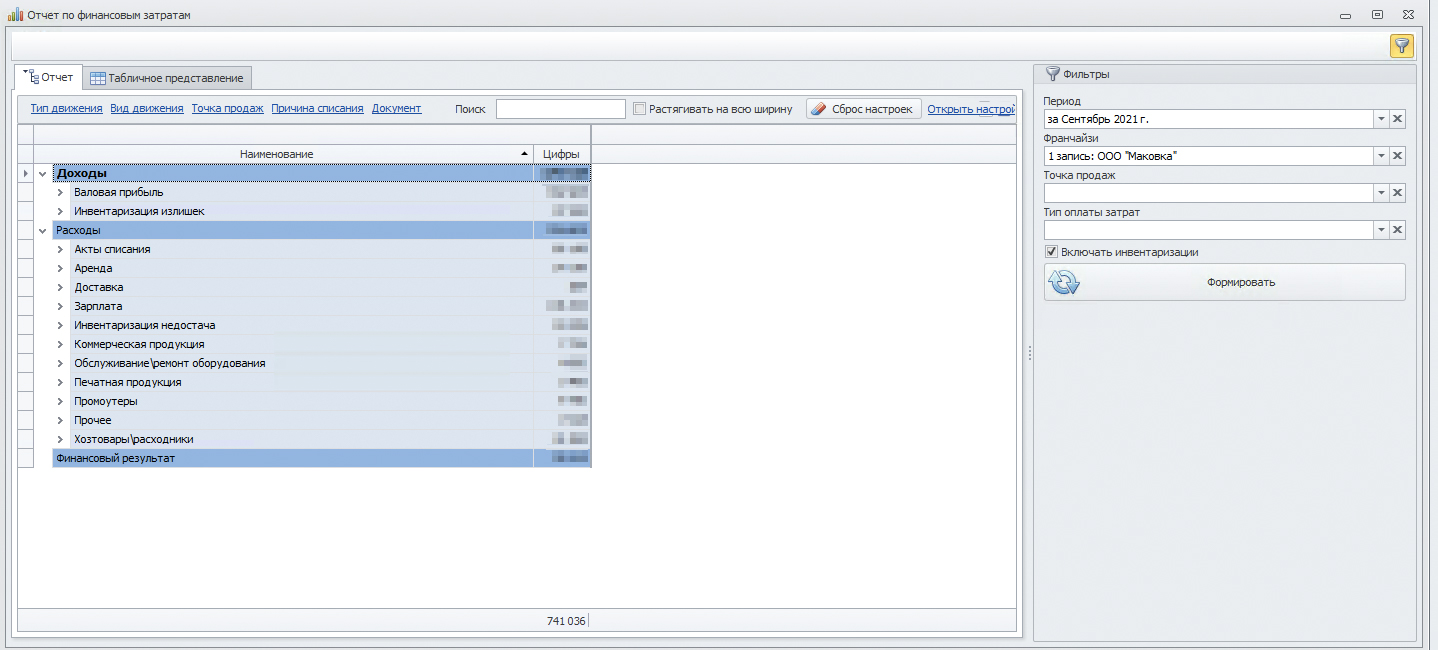Expand the Аренда row
The height and width of the screenshot is (650, 1438).
pyautogui.click(x=61, y=269)
